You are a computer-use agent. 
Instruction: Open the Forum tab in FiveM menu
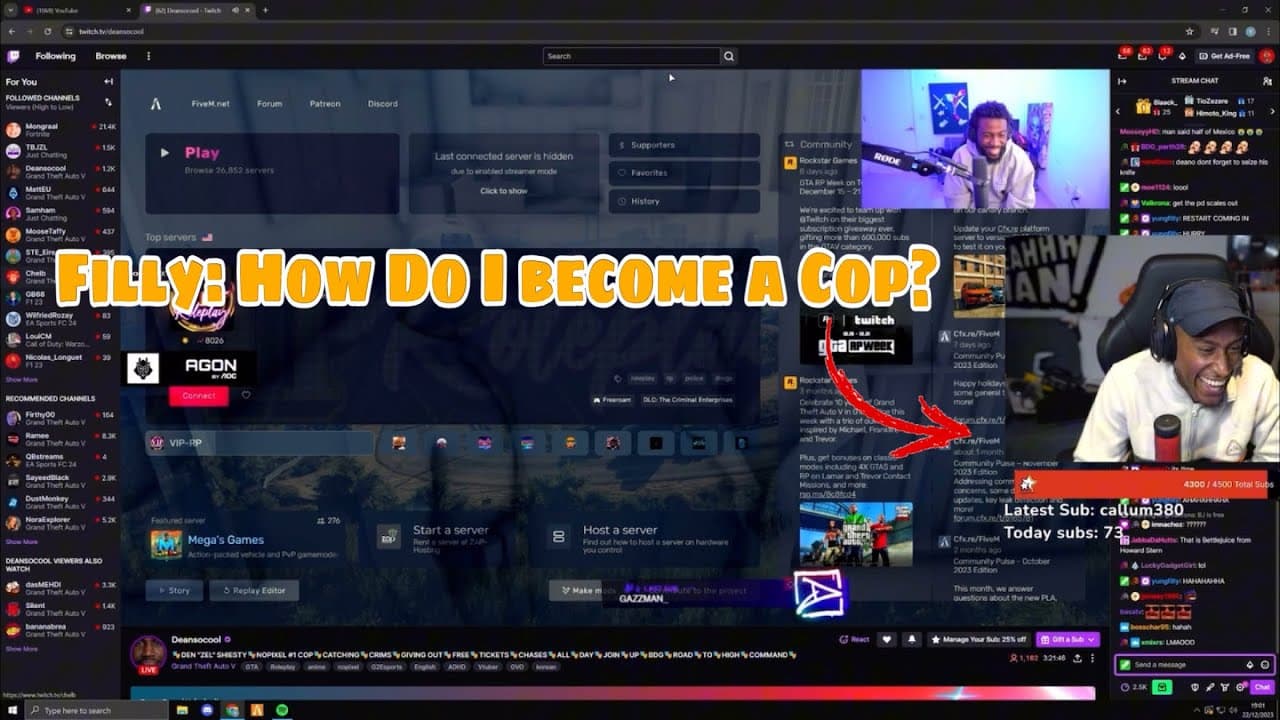coord(269,103)
